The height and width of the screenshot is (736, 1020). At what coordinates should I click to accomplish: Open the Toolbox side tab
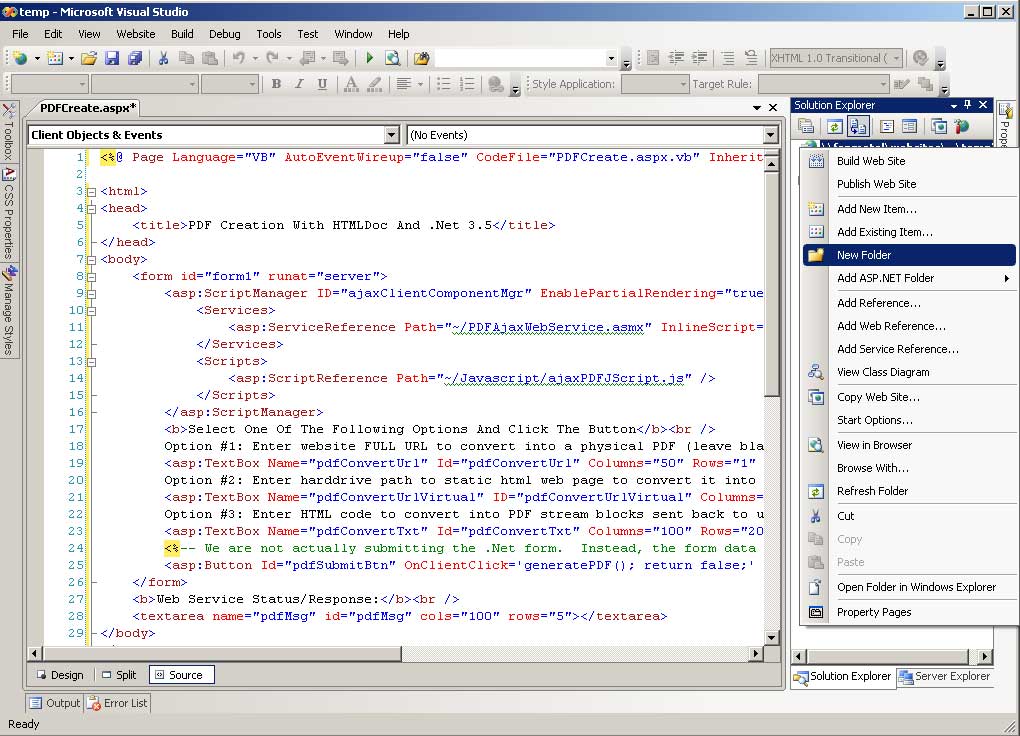(8, 132)
